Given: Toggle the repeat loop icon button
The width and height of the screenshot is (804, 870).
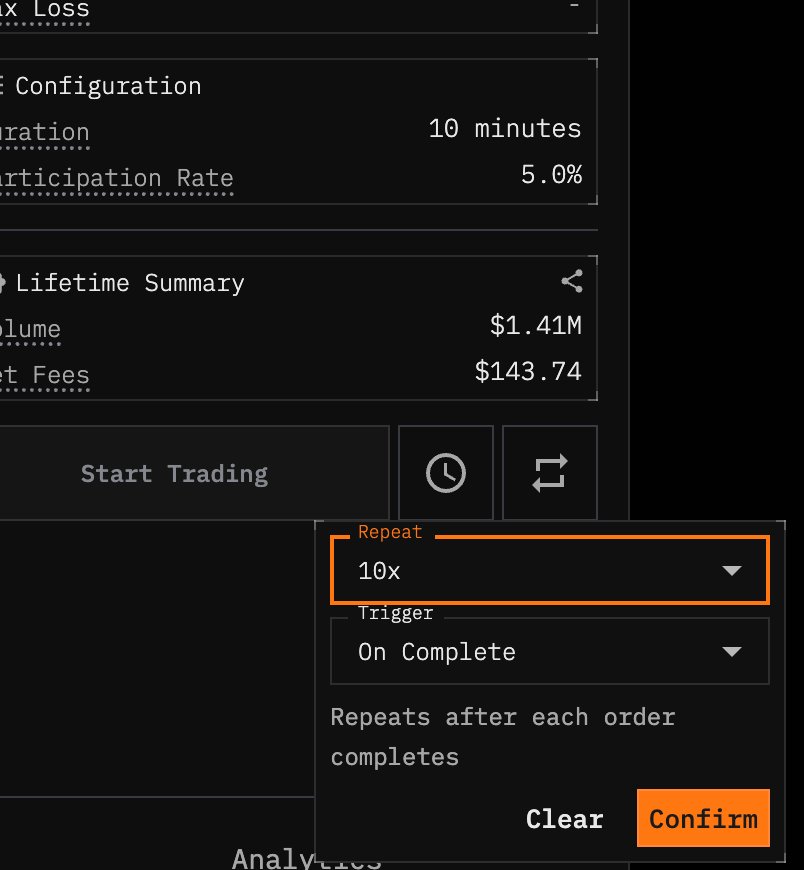Looking at the screenshot, I should pos(549,473).
